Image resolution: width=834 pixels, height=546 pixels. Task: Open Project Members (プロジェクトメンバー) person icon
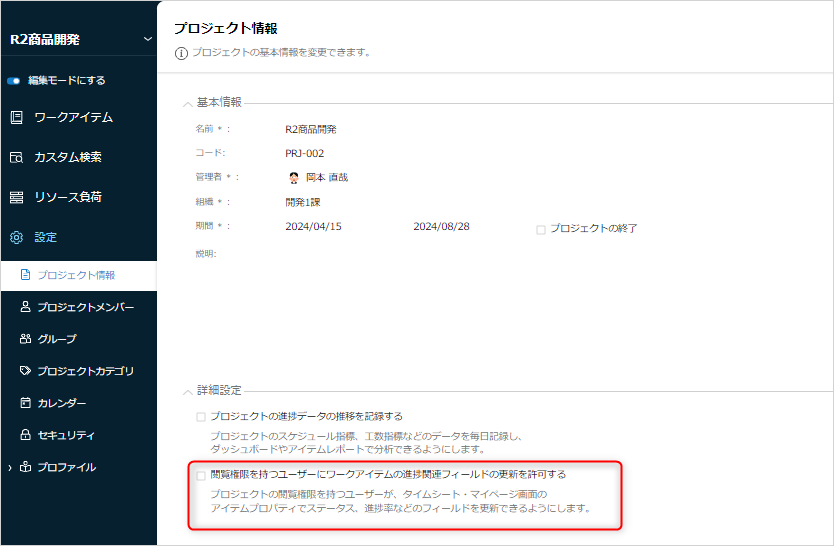pos(26,307)
